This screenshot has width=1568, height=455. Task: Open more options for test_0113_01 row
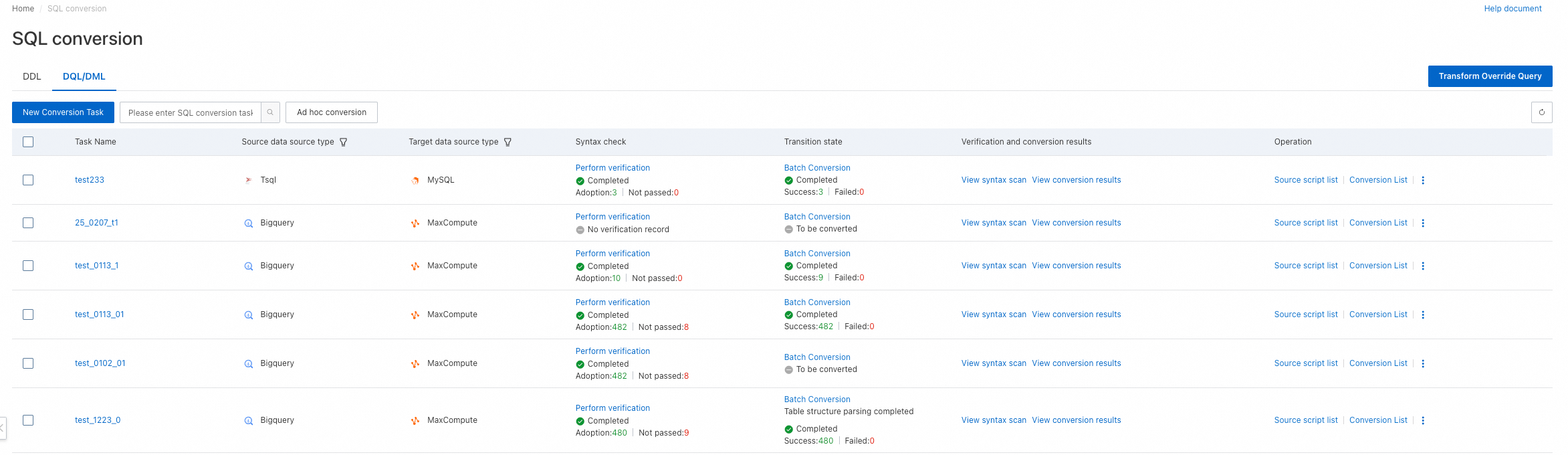tap(1423, 314)
